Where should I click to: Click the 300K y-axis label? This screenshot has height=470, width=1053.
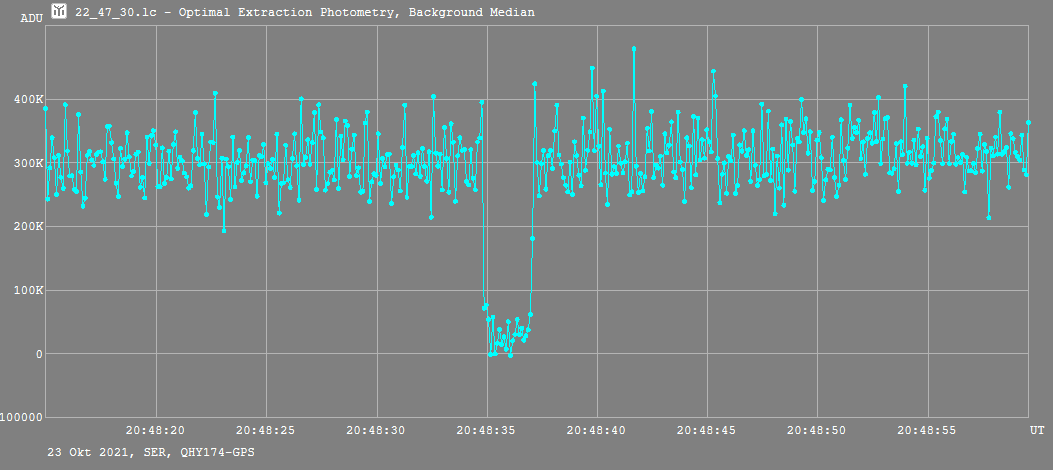(27, 163)
